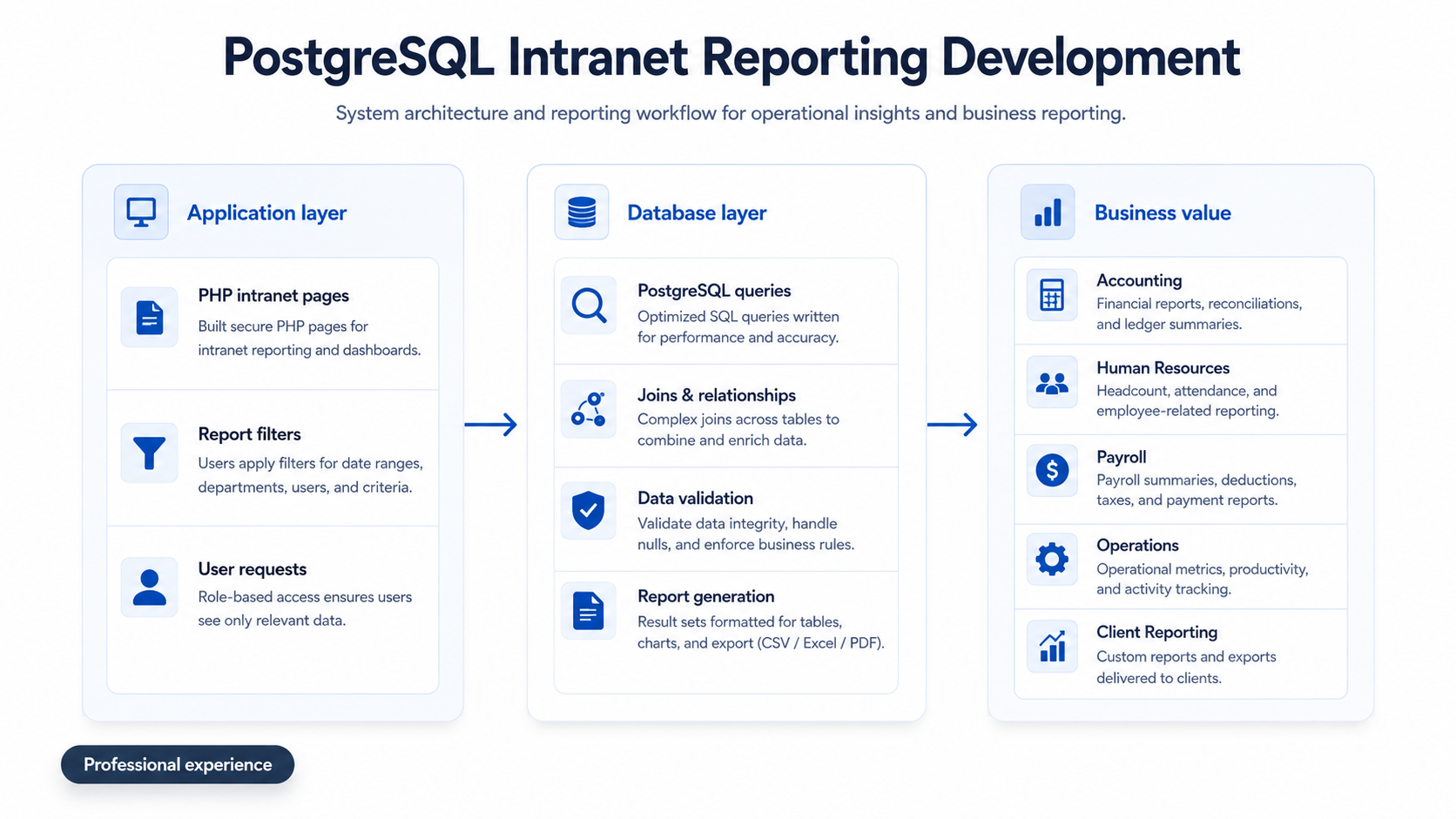Click text "Operational metrics, productivity,"
Viewport: 1456px width, 819px height.
1203,569
